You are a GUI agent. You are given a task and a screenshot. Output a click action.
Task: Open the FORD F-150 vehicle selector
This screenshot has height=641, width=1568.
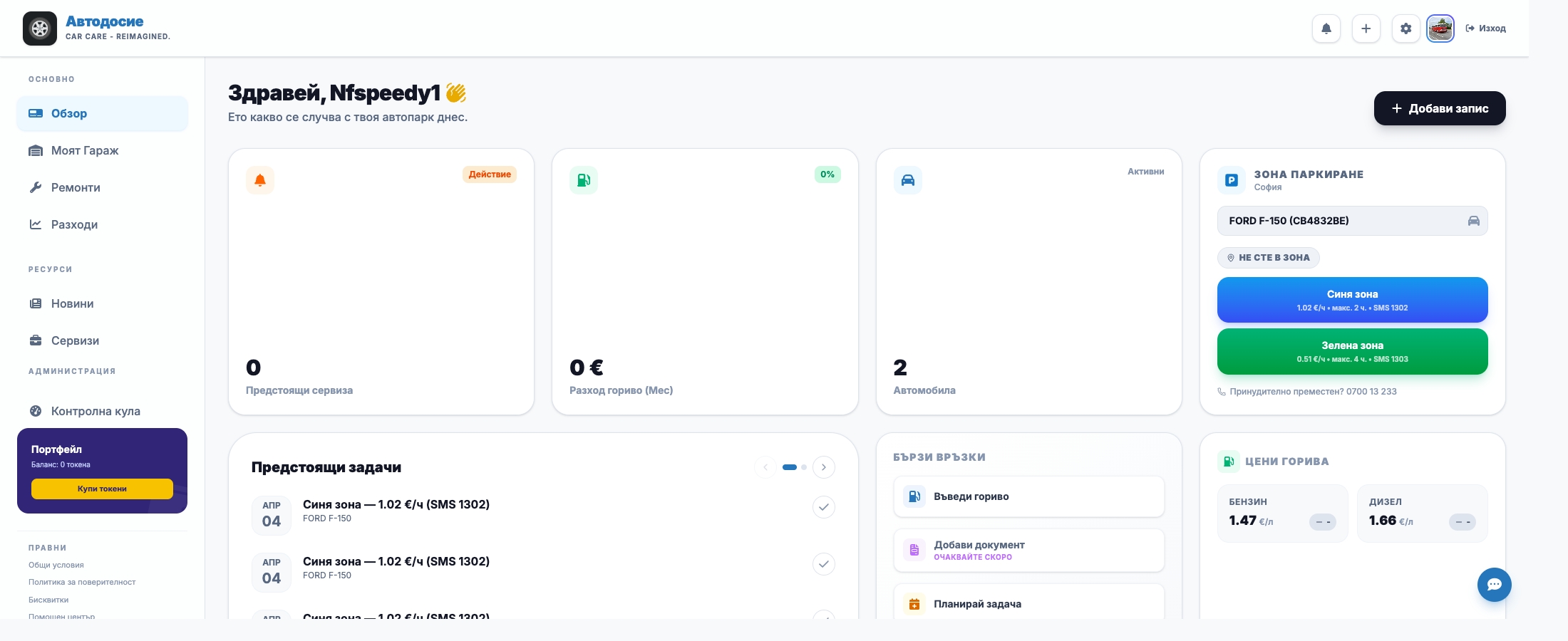1353,221
